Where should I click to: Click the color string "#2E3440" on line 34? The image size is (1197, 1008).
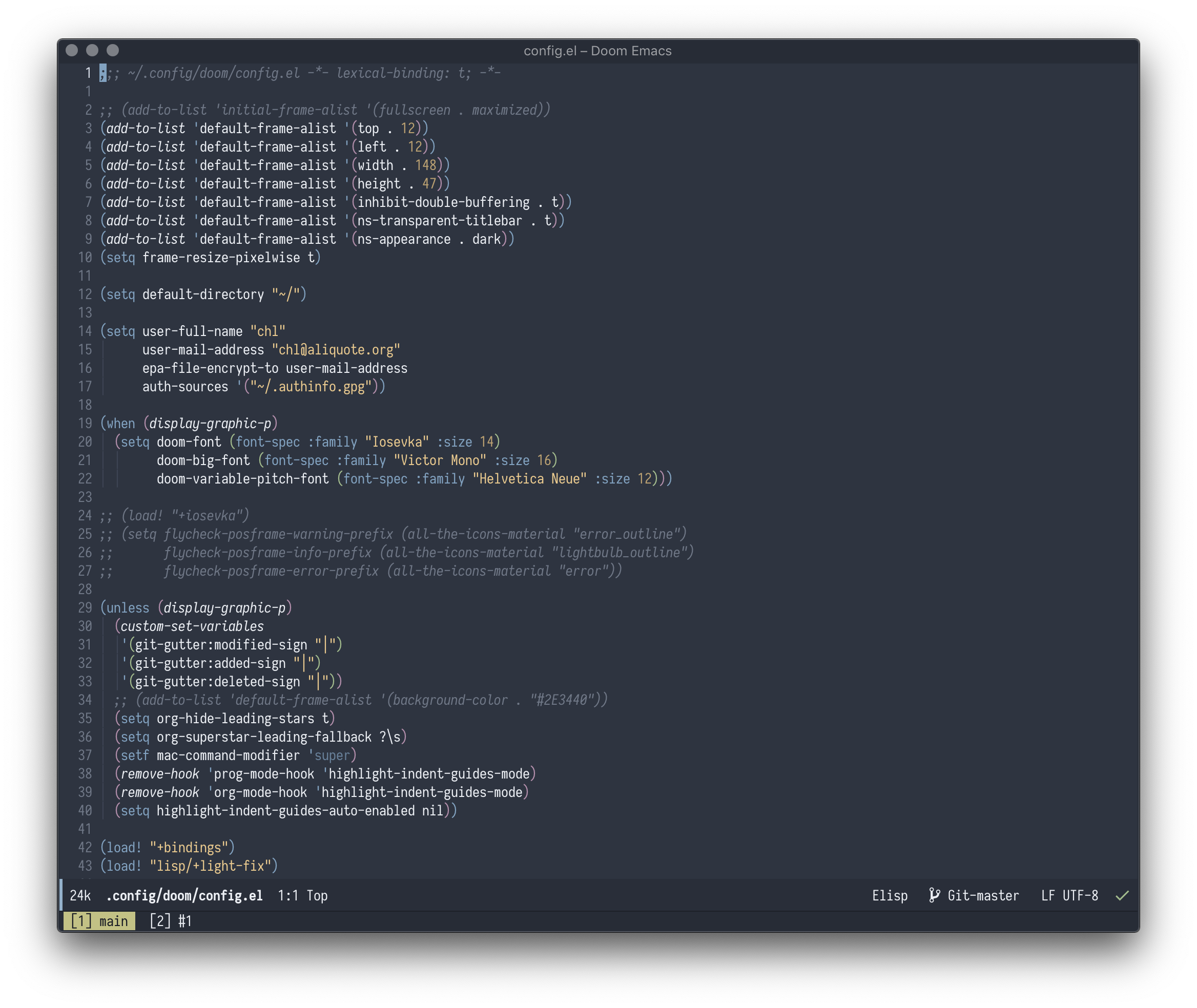562,700
